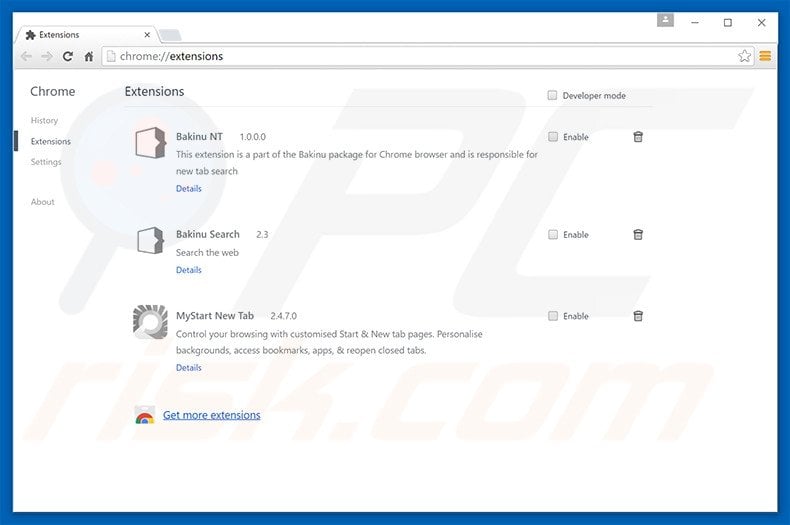Switch to the Extensions browser tab
Screen dimensions: 790x525
point(86,35)
